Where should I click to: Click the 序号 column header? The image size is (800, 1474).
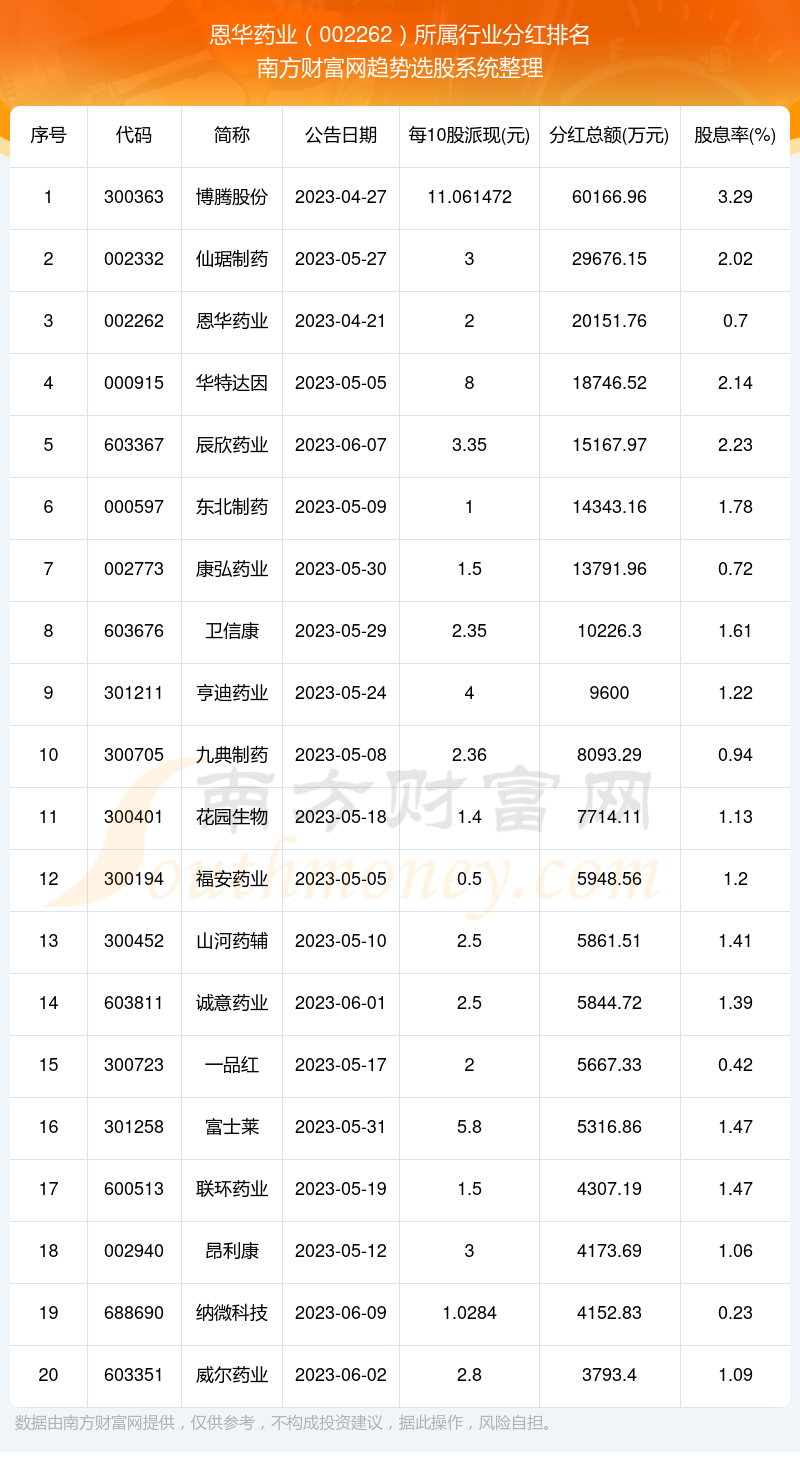click(x=48, y=135)
